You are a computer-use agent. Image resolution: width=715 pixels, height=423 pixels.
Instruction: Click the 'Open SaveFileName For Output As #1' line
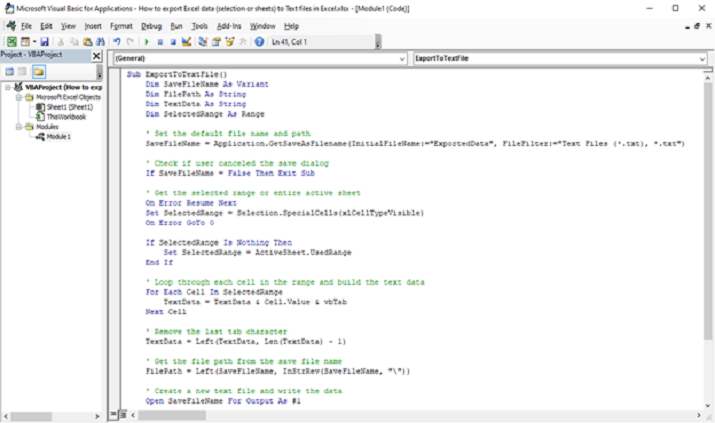[223, 401]
